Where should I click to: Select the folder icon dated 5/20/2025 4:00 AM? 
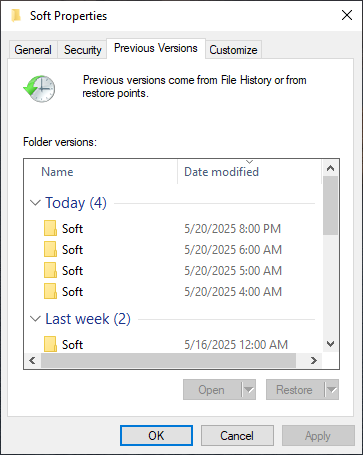coord(50,292)
